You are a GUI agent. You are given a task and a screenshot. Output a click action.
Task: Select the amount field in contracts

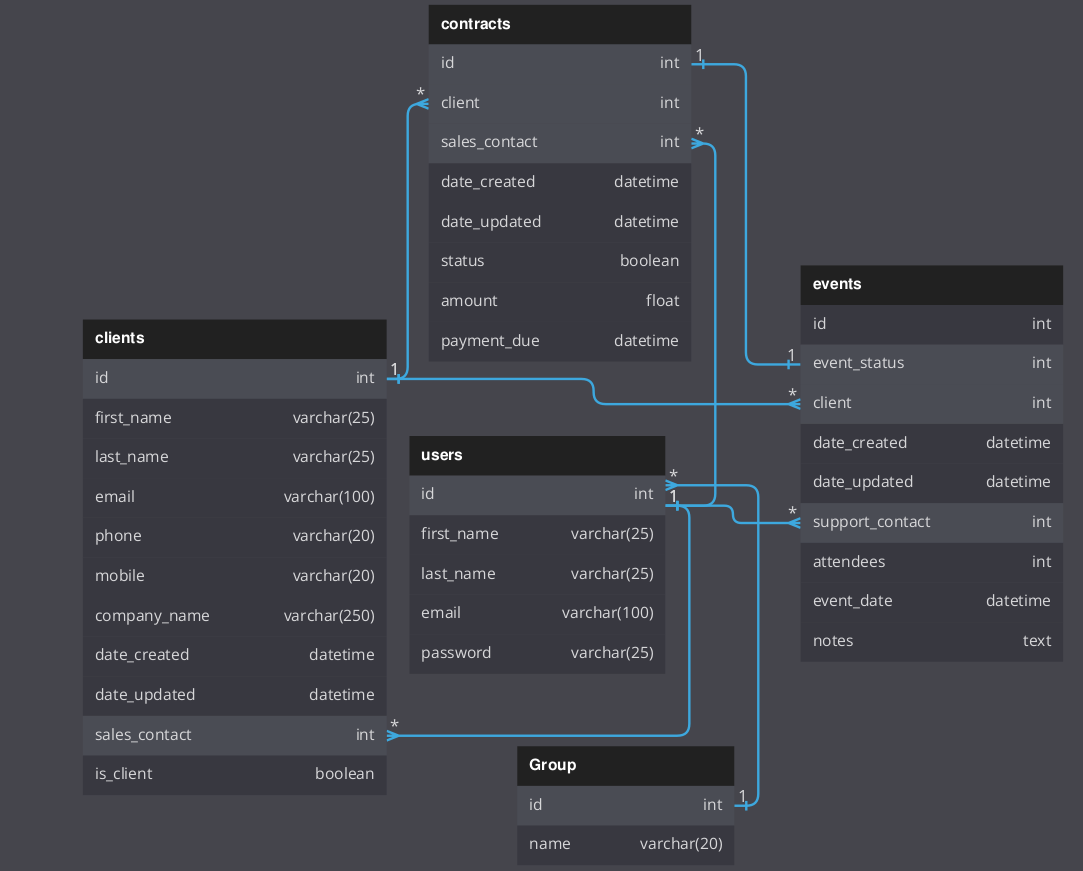pos(559,301)
